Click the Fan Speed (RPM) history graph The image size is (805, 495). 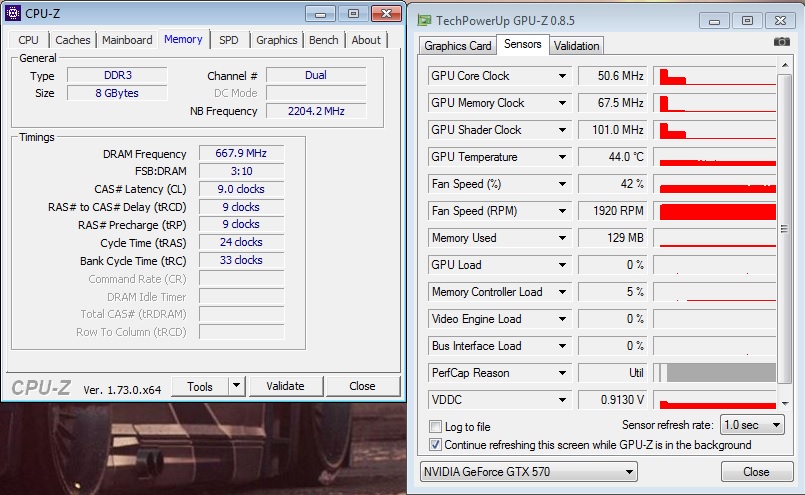point(715,211)
